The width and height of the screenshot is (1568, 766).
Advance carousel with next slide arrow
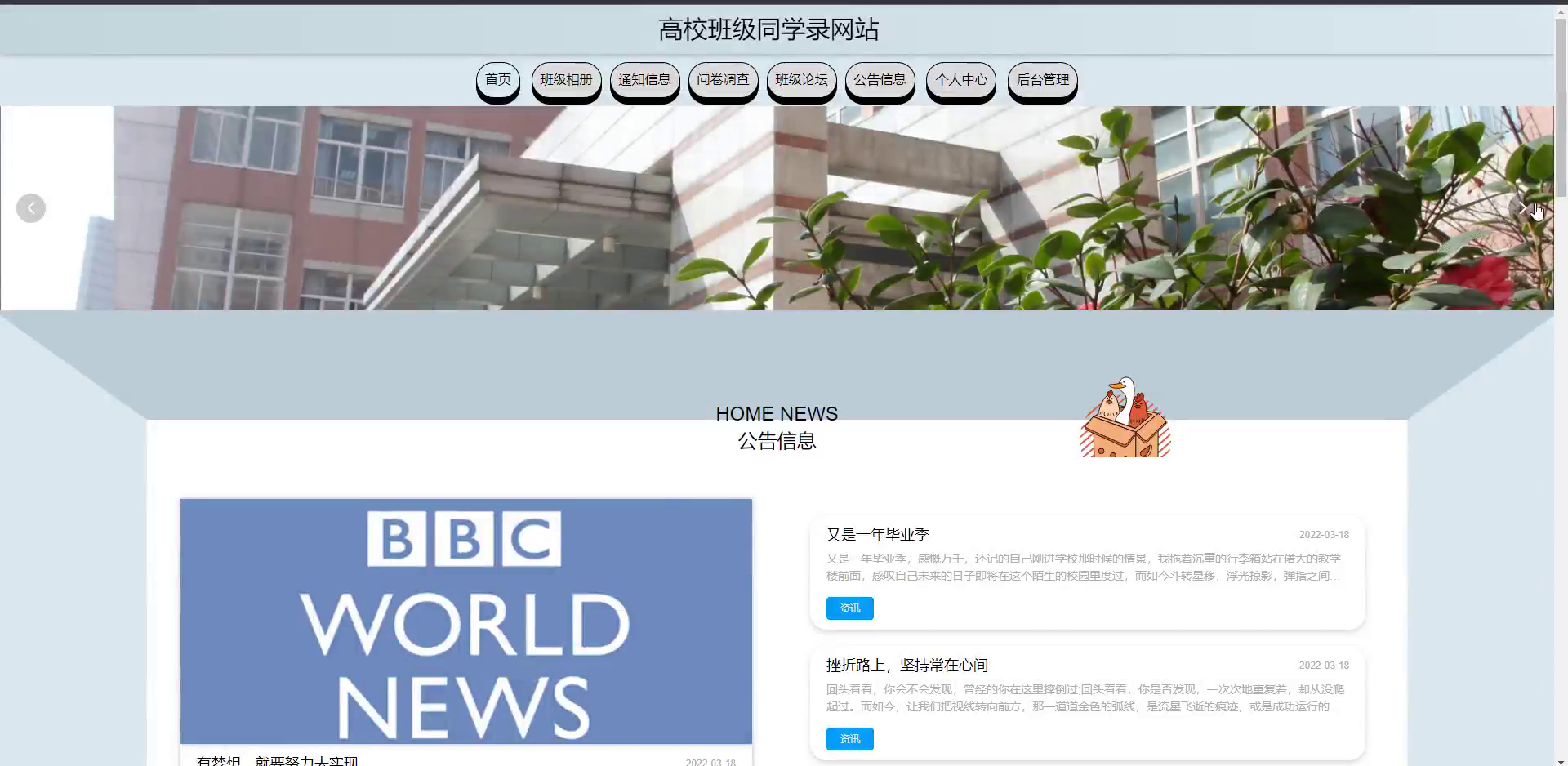pos(1523,208)
